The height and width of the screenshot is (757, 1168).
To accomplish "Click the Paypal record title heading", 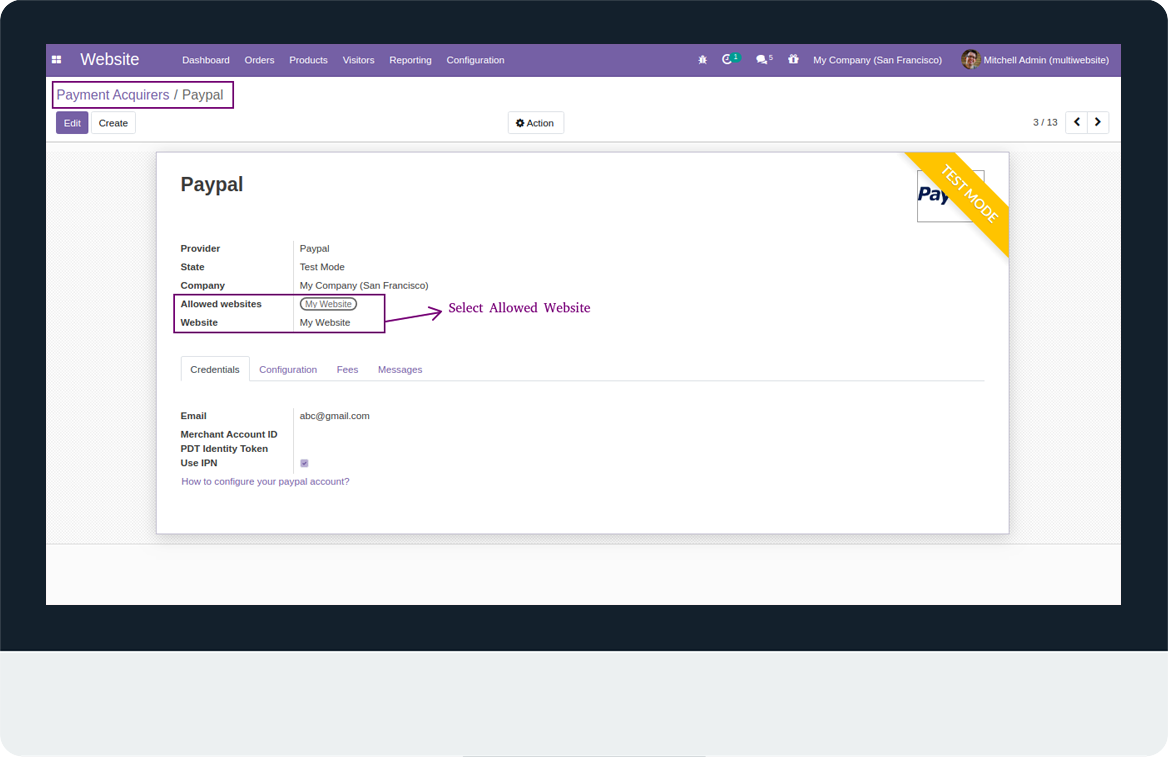I will pyautogui.click(x=212, y=184).
